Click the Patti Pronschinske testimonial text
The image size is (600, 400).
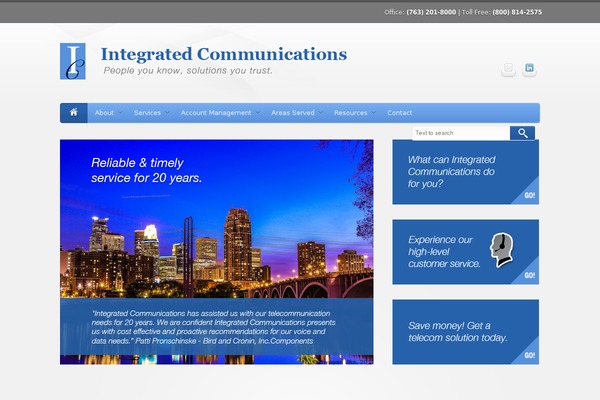click(214, 327)
